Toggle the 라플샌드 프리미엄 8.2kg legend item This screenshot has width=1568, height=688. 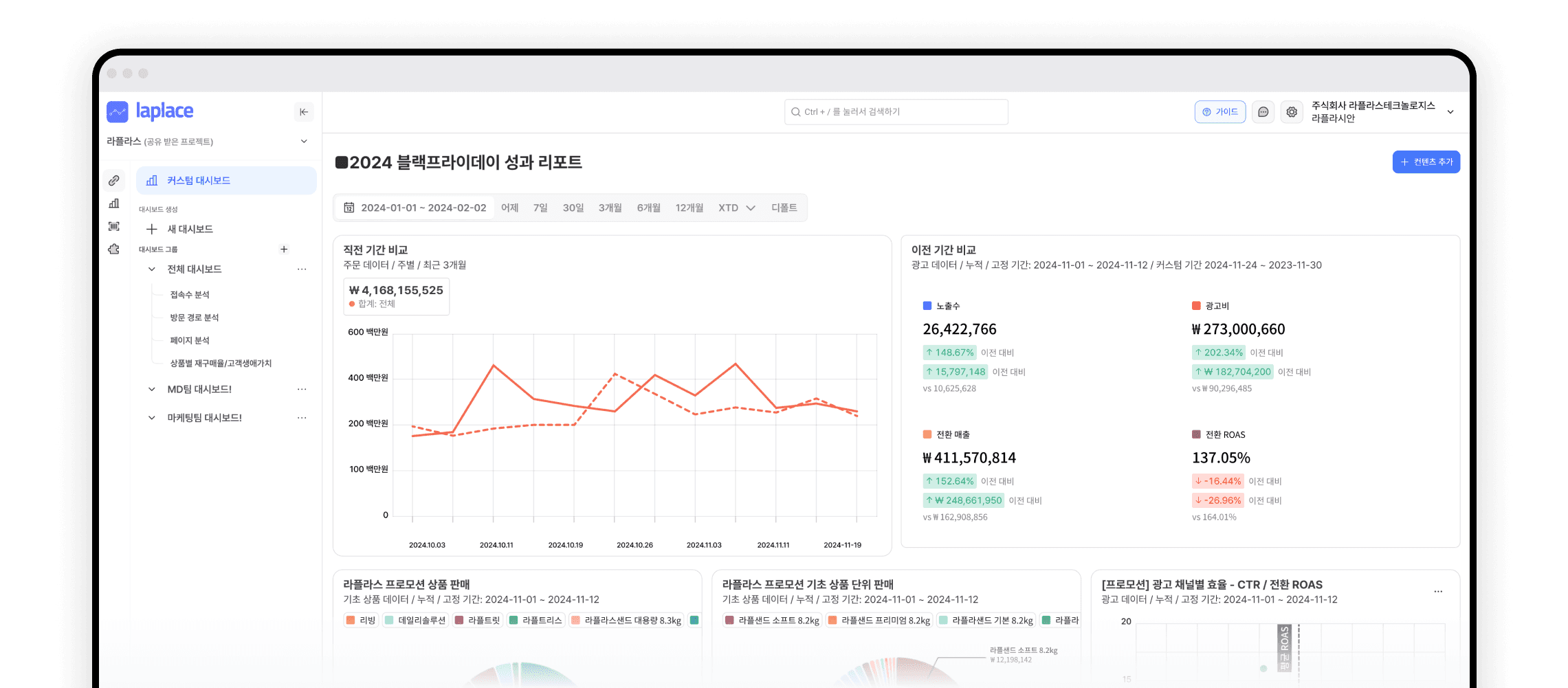[x=879, y=620]
